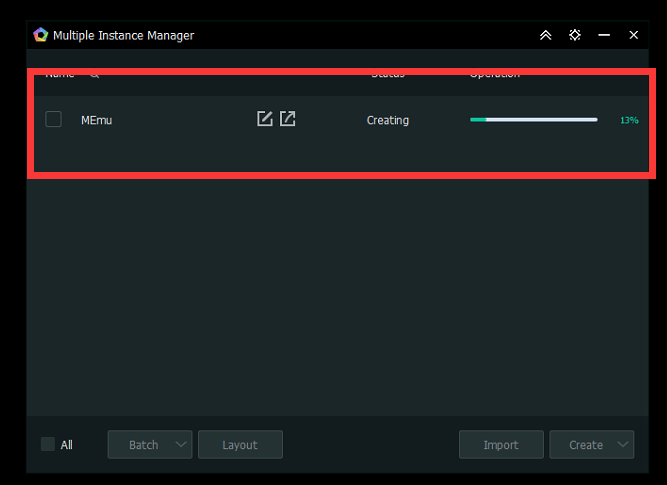Expand the Batch dropdown arrow
This screenshot has width=667, height=485.
coord(180,445)
